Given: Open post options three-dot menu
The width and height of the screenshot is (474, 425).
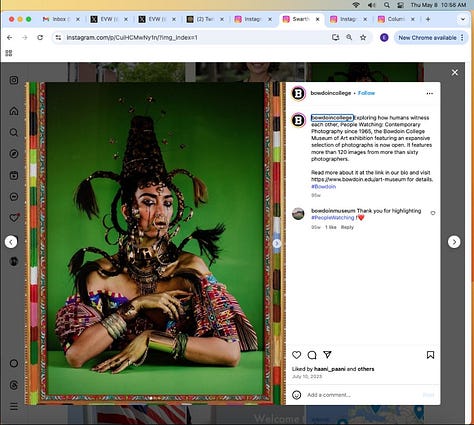Looking at the screenshot, I should click(x=430, y=93).
